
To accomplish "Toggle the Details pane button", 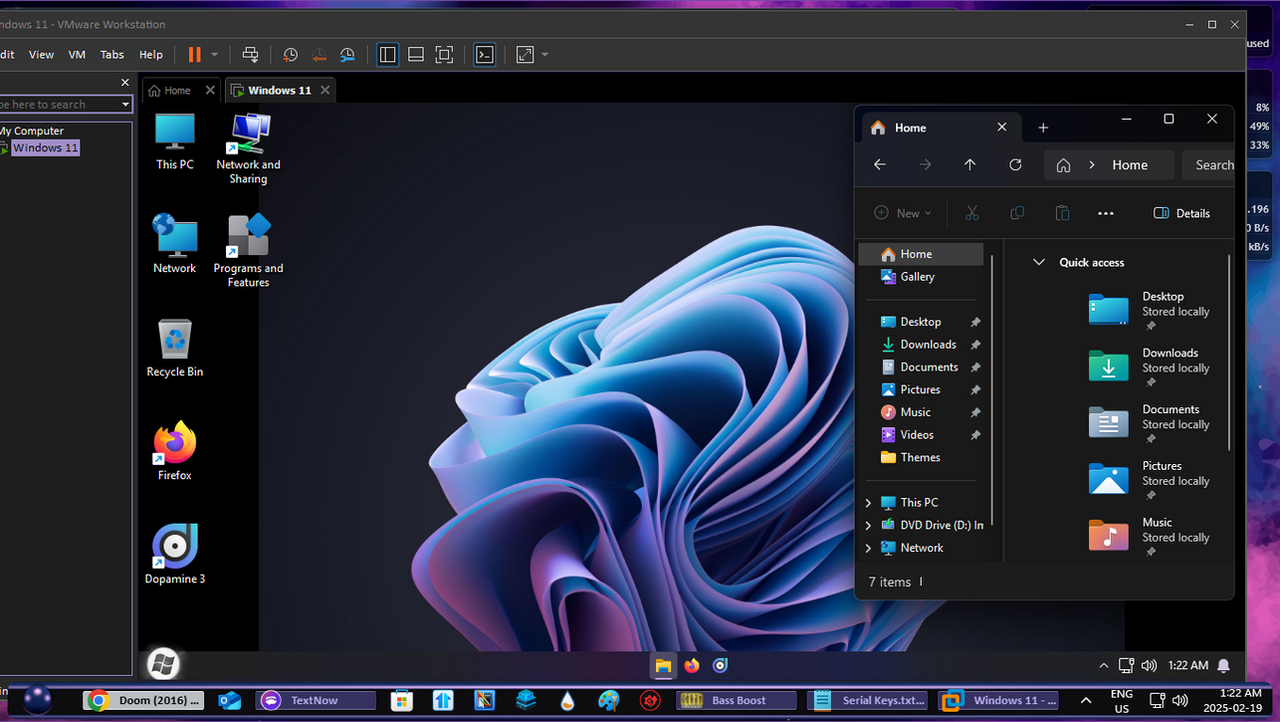I will tap(1182, 213).
